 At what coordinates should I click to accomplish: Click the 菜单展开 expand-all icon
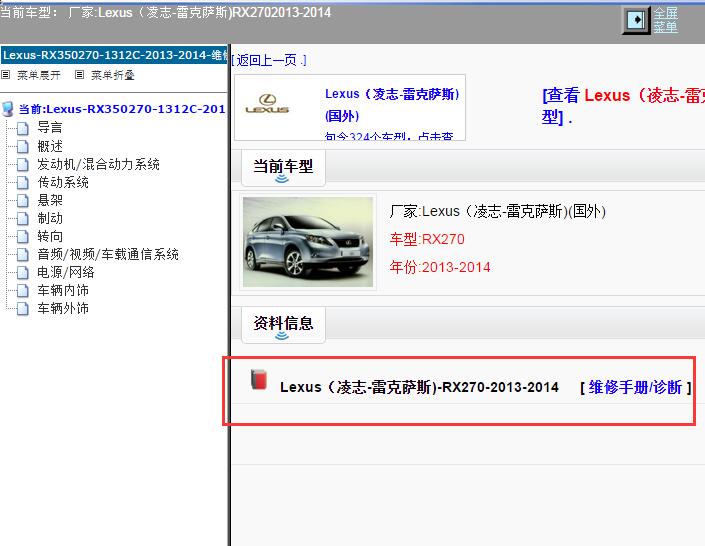tap(5, 75)
